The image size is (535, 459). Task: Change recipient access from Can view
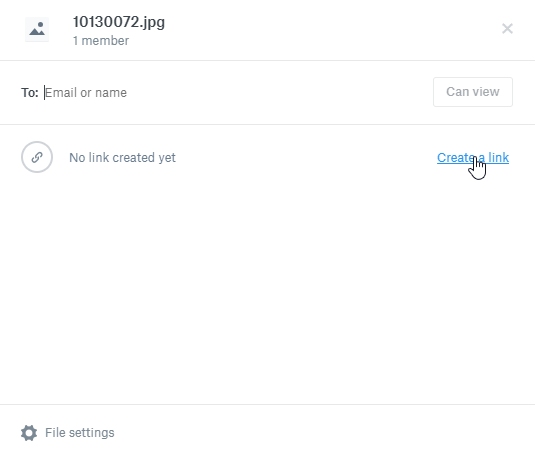[473, 92]
